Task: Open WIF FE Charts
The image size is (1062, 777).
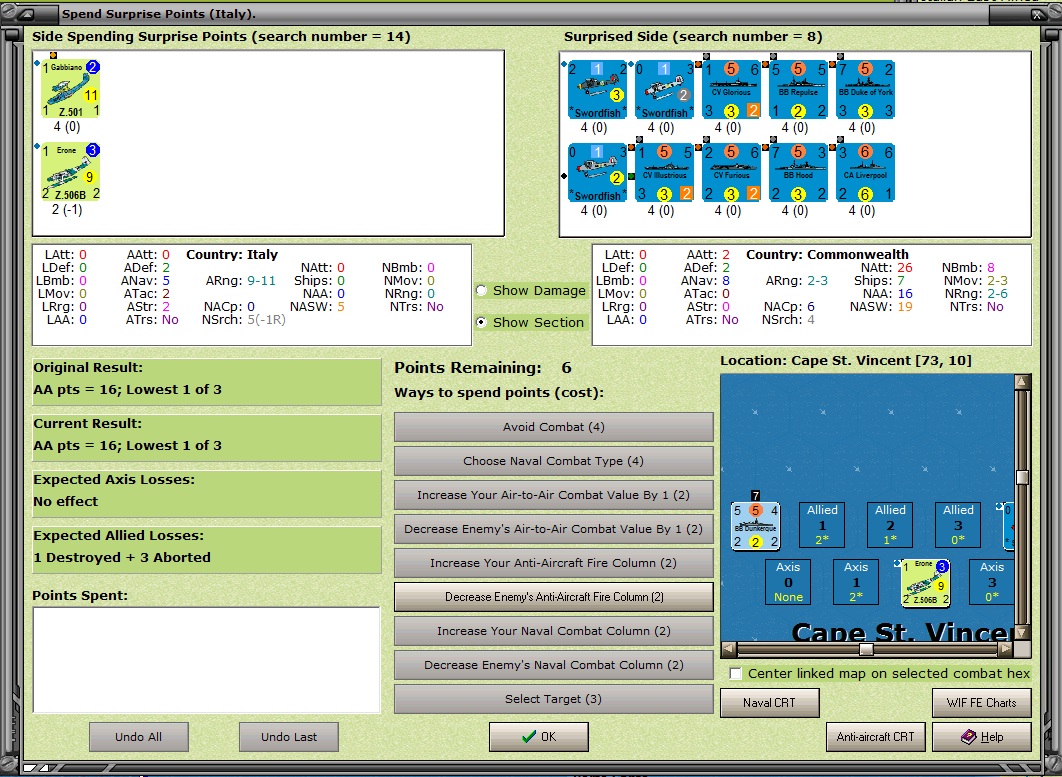Action: click(x=981, y=702)
